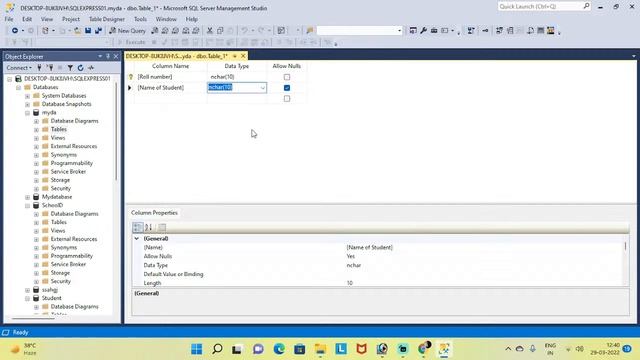The image size is (640, 360).
Task: Click the New Query button
Action: [x=127, y=31]
